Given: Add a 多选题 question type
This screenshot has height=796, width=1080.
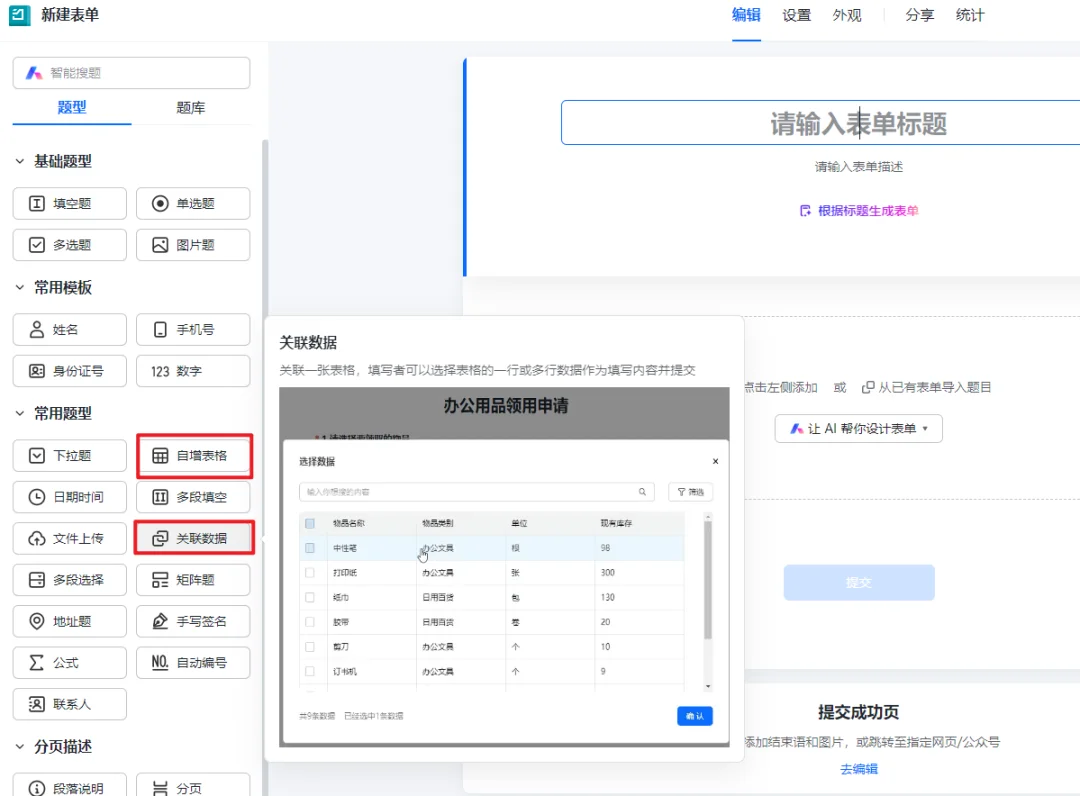Looking at the screenshot, I should click(x=70, y=244).
